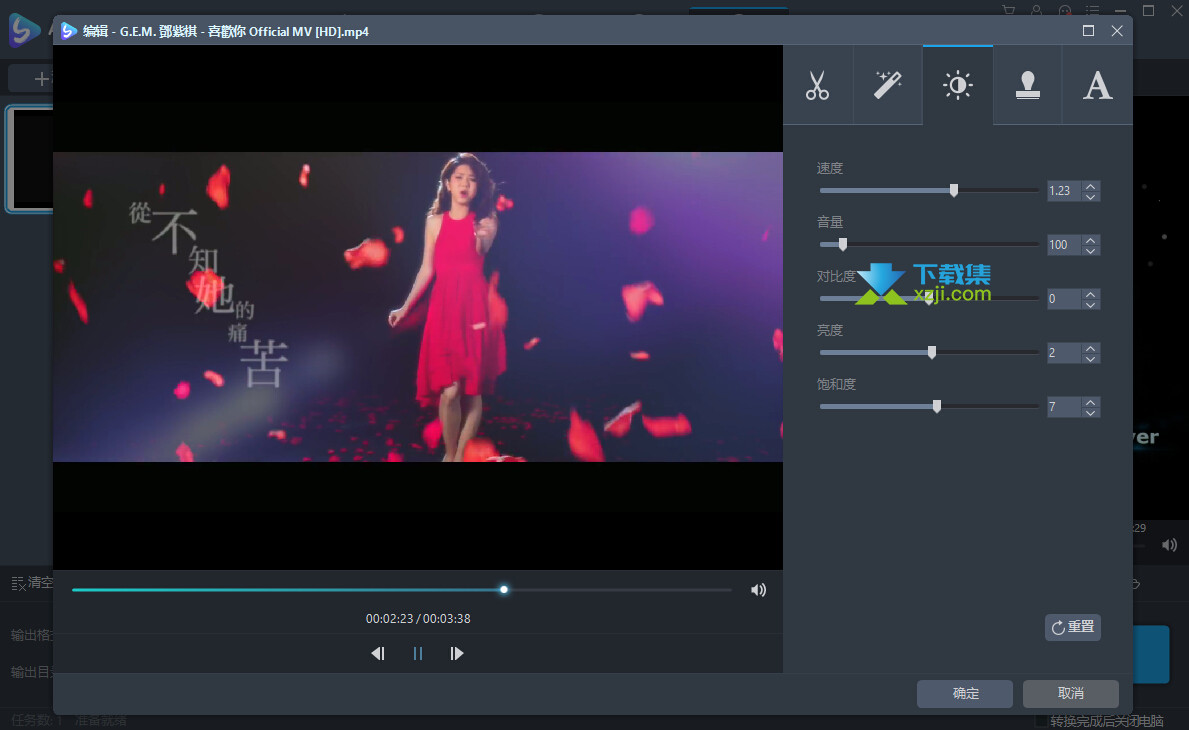The image size is (1189, 730).
Task: Confirm edits with the 确定 button
Action: click(965, 693)
